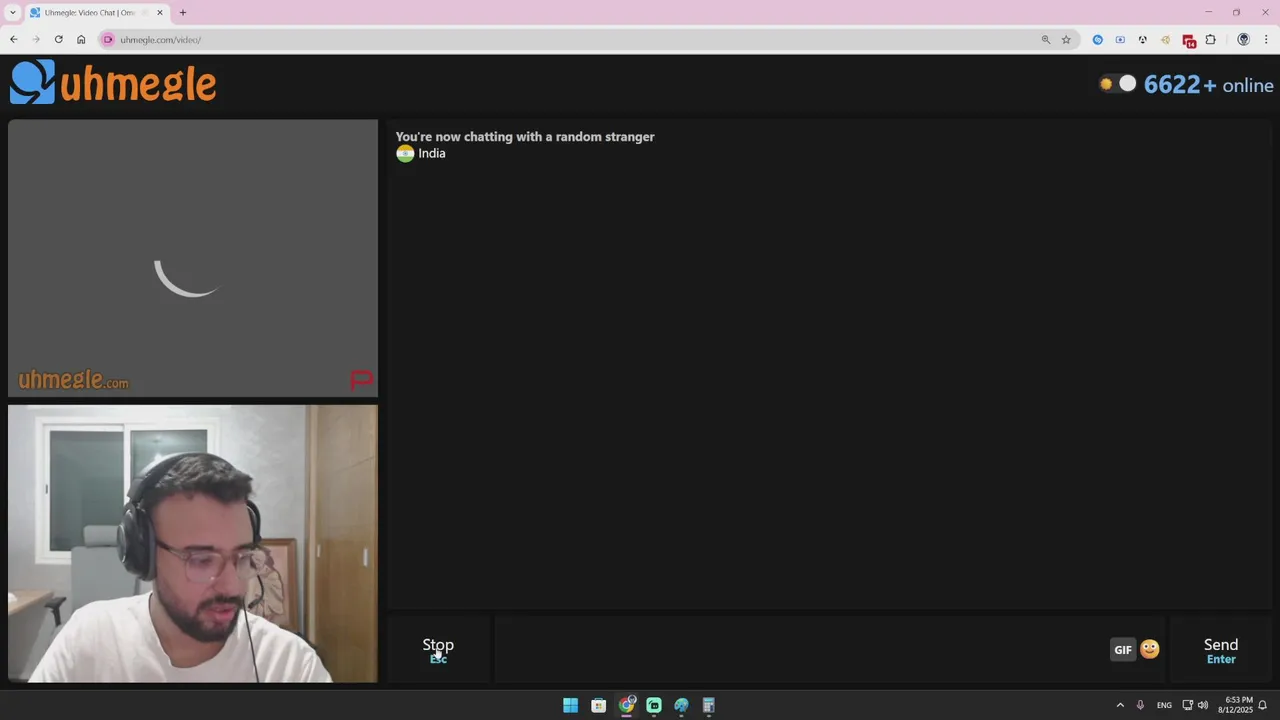Open the Extensions puzzle menu
This screenshot has width=1280, height=720.
click(x=1211, y=40)
